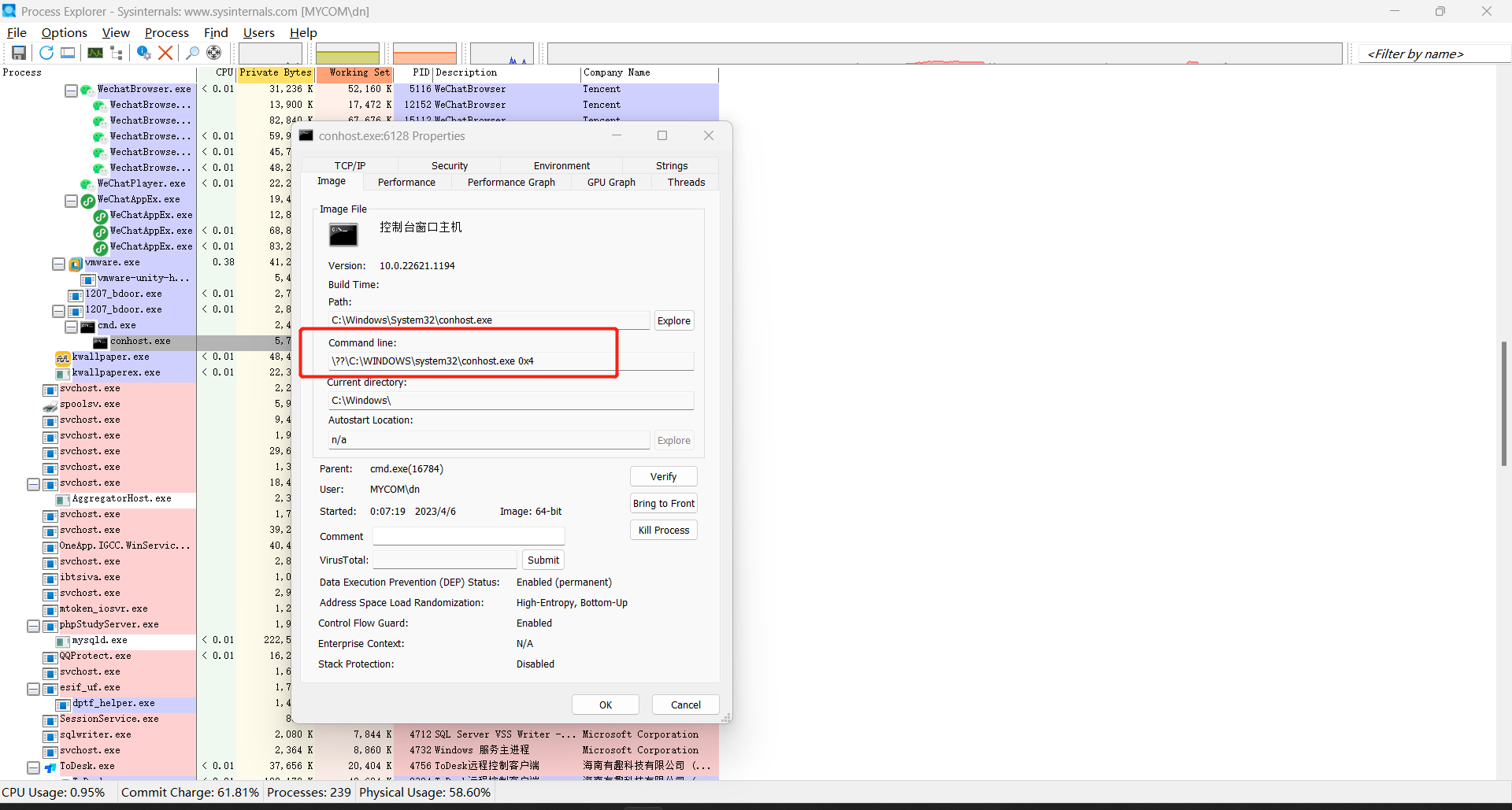Click the AggregatorHost.exe process icon
The image size is (1512, 810).
[63, 500]
